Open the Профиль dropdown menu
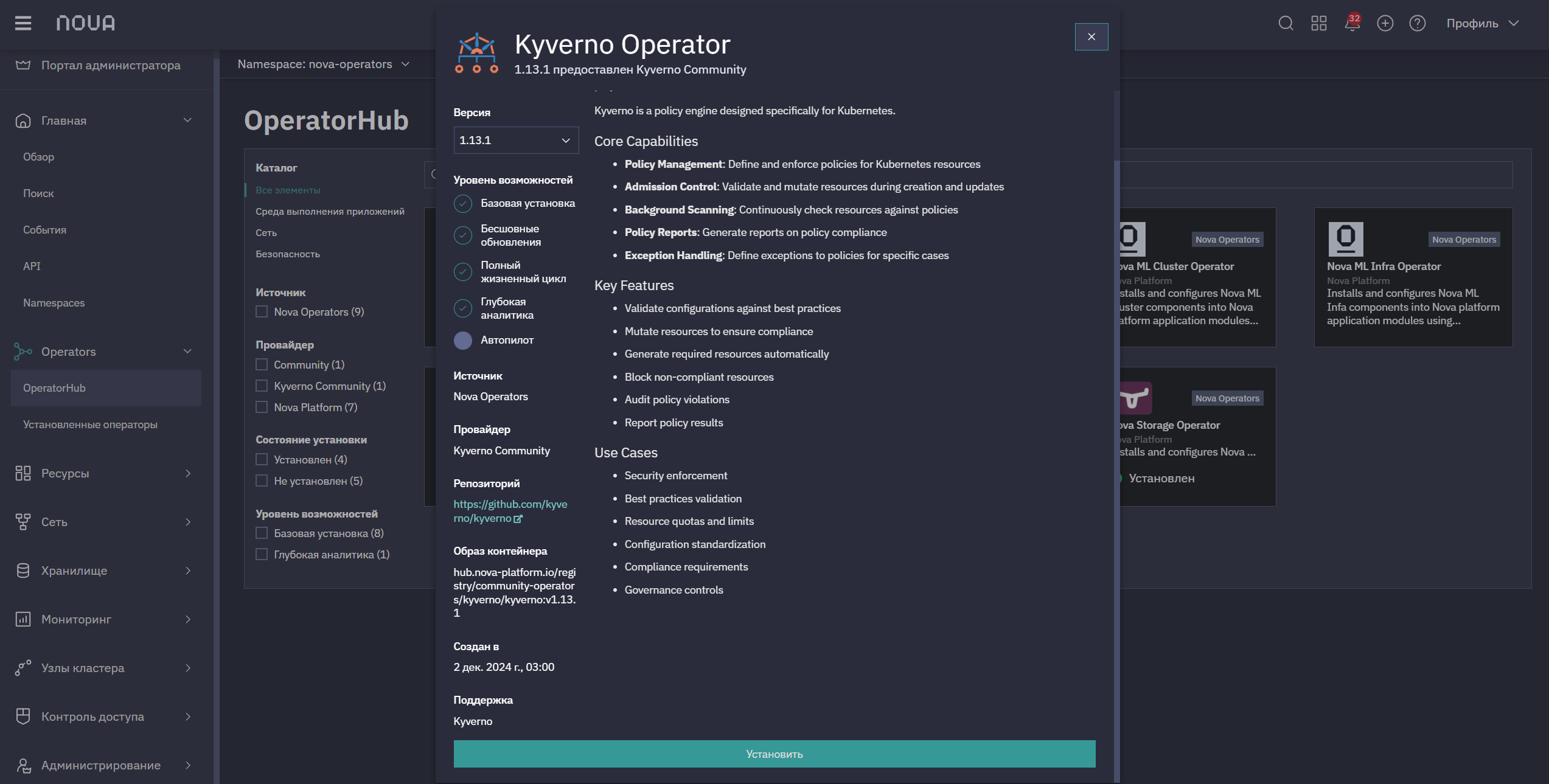Image resolution: width=1549 pixels, height=784 pixels. click(x=1483, y=23)
